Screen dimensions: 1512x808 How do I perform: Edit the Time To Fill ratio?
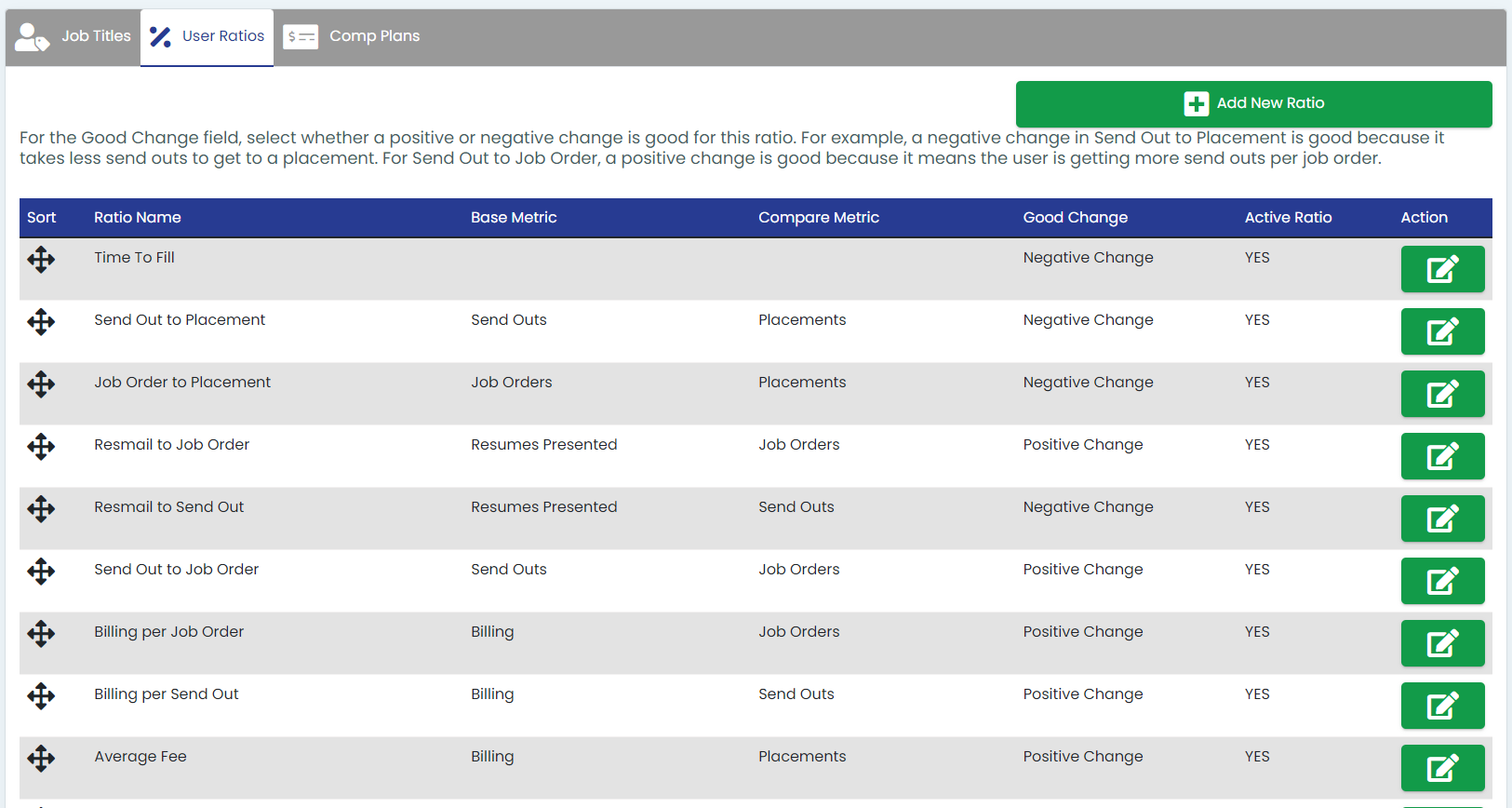click(x=1442, y=269)
